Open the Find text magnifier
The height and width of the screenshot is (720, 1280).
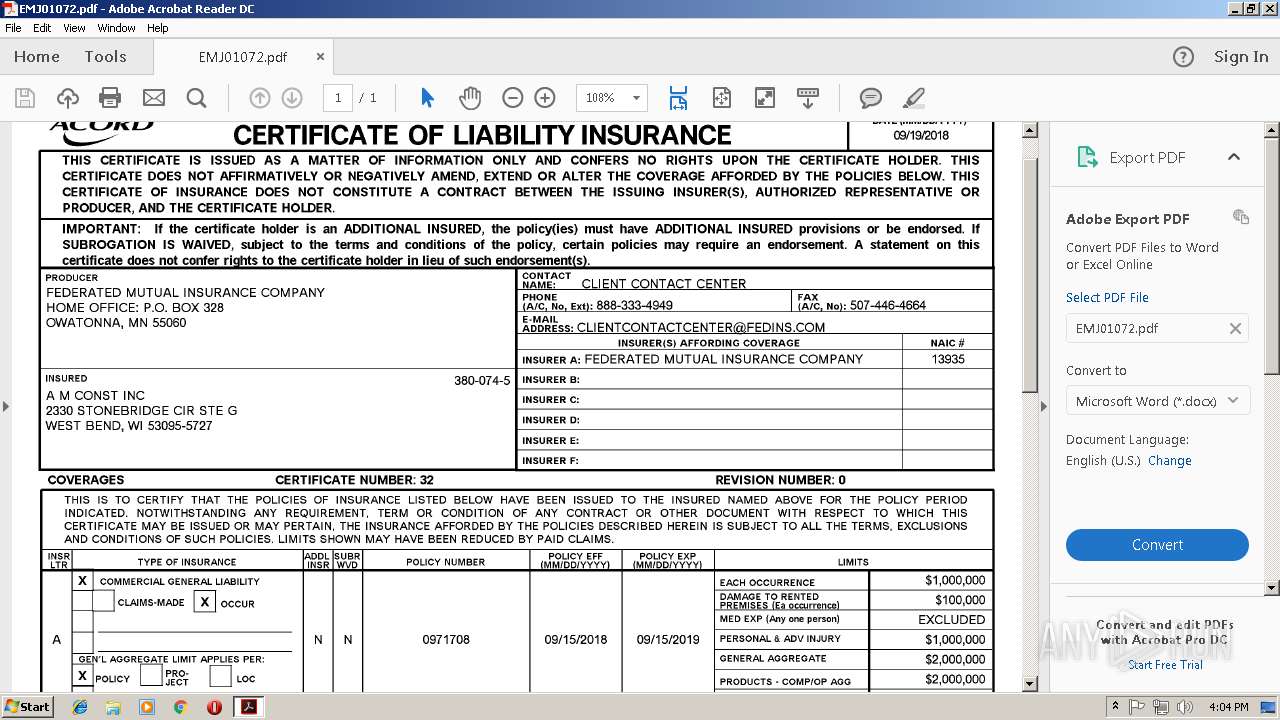(196, 97)
